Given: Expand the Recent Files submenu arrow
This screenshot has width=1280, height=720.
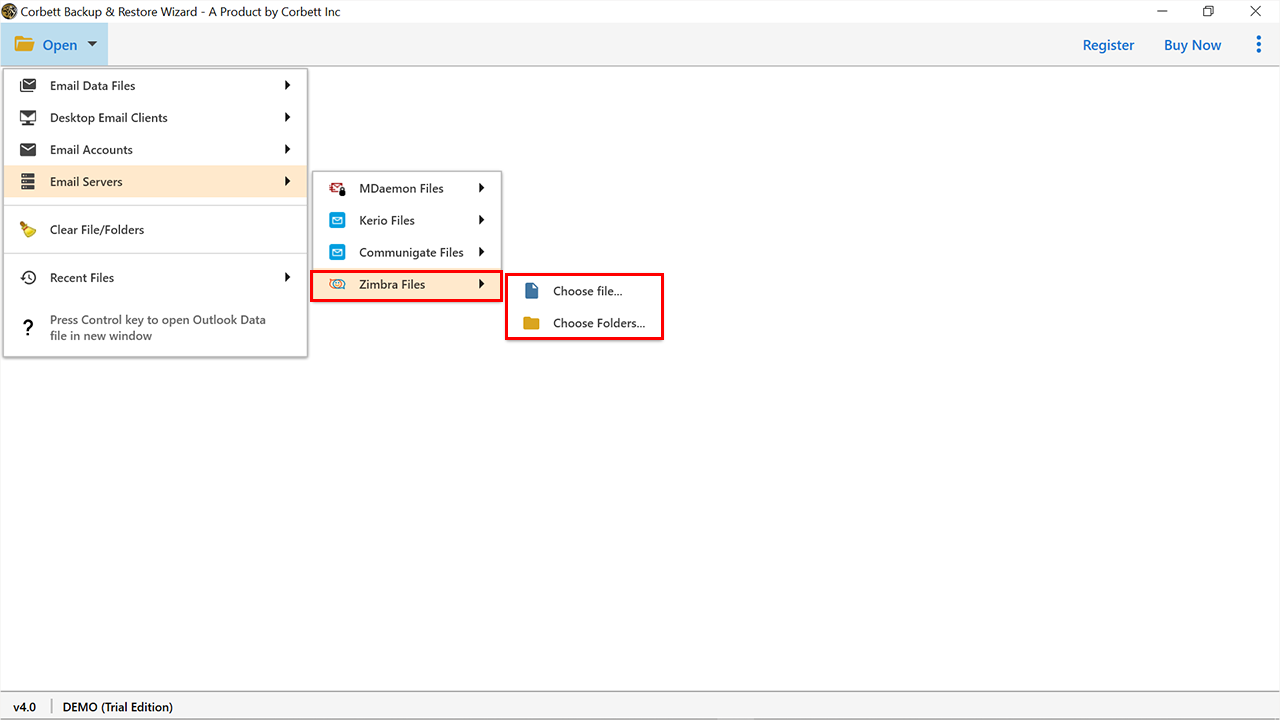Looking at the screenshot, I should tap(287, 277).
